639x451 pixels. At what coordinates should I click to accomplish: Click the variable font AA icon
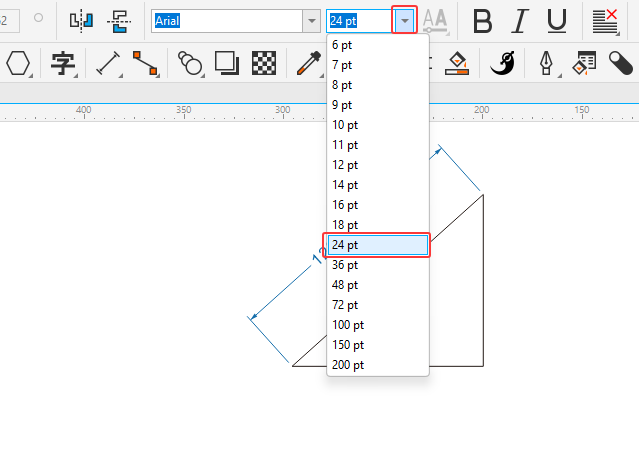point(435,21)
